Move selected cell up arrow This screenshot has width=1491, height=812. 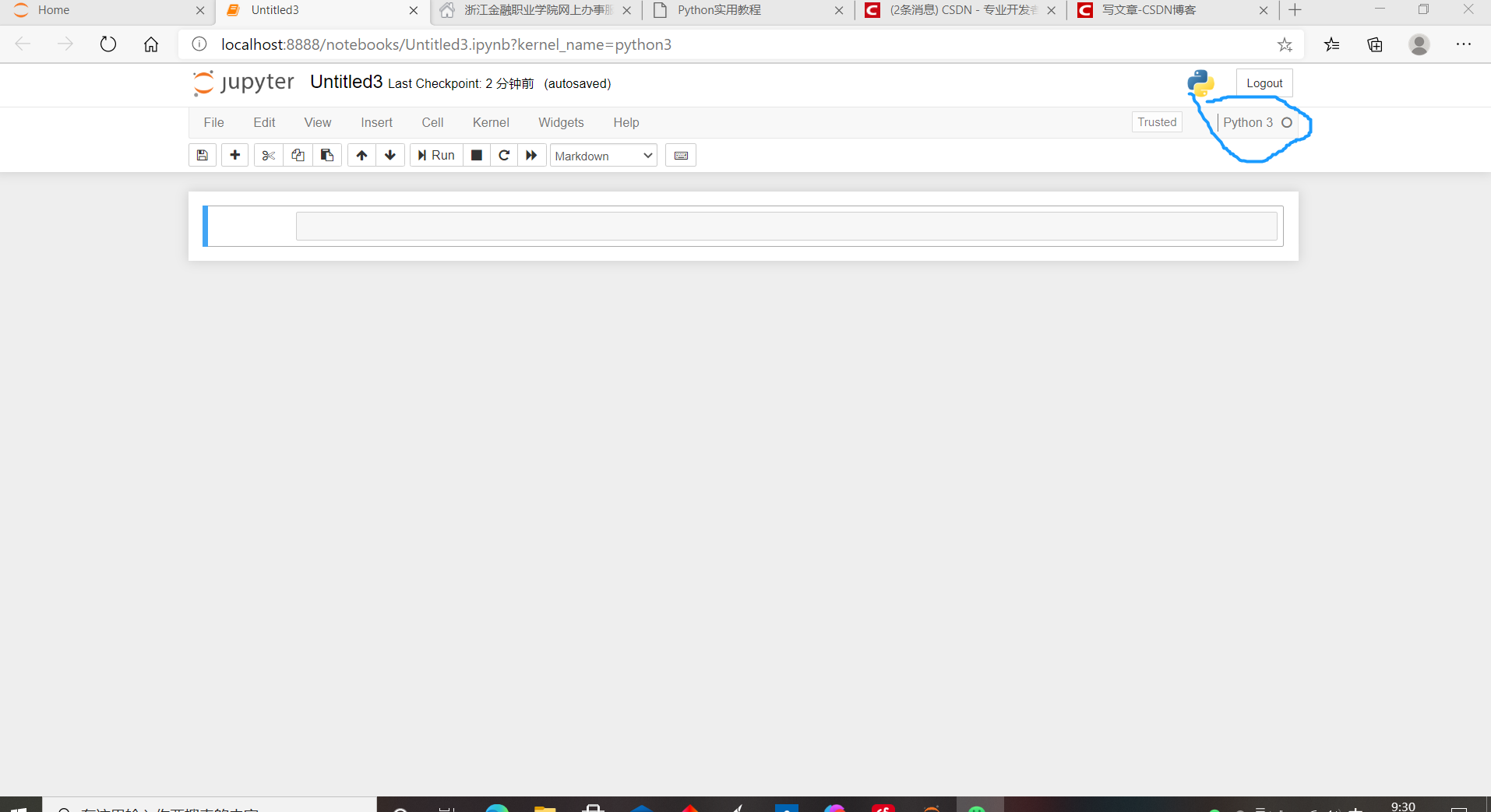pos(361,155)
